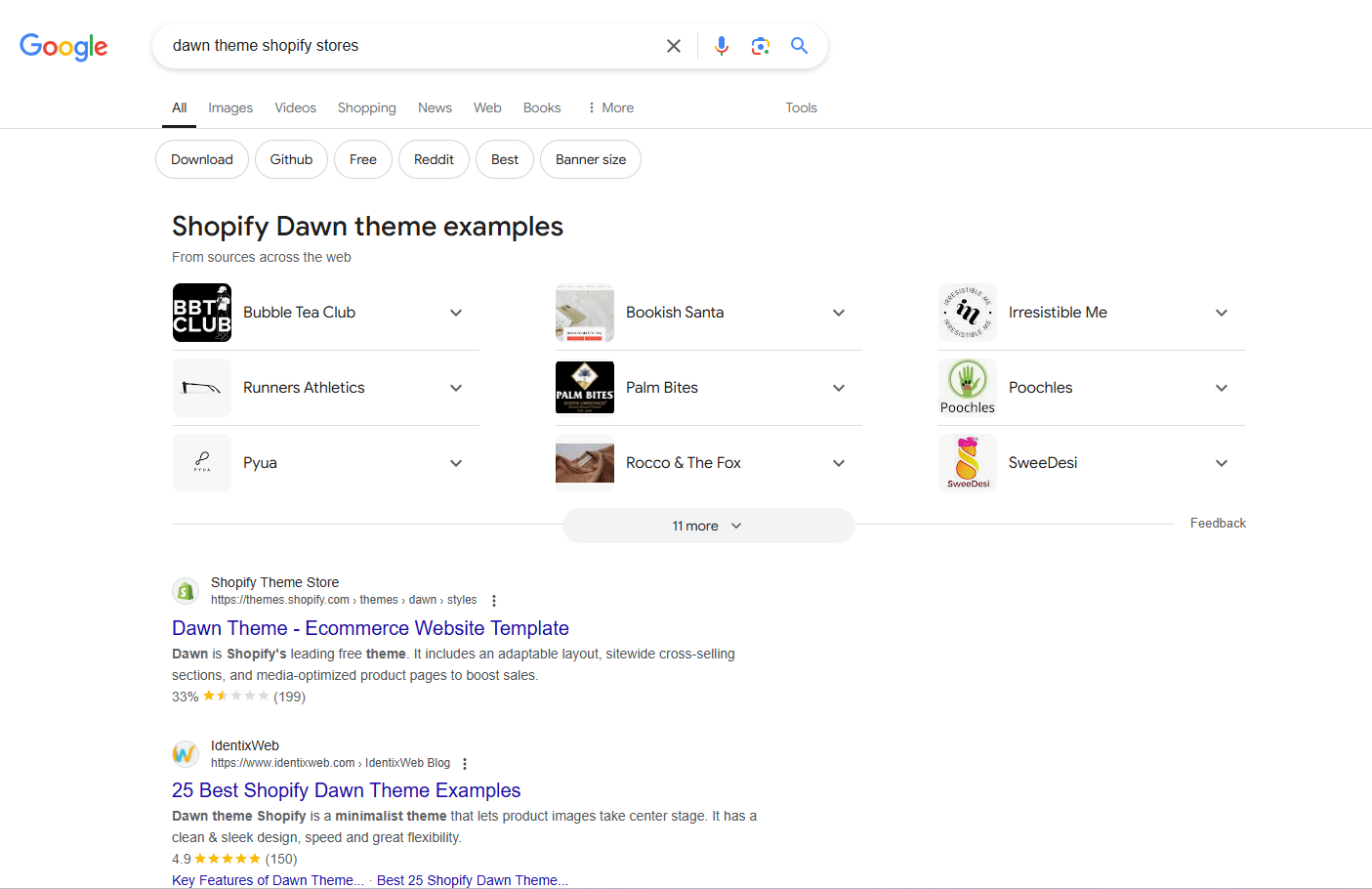Expand Irresistible Me entry chevron

pyautogui.click(x=1222, y=313)
